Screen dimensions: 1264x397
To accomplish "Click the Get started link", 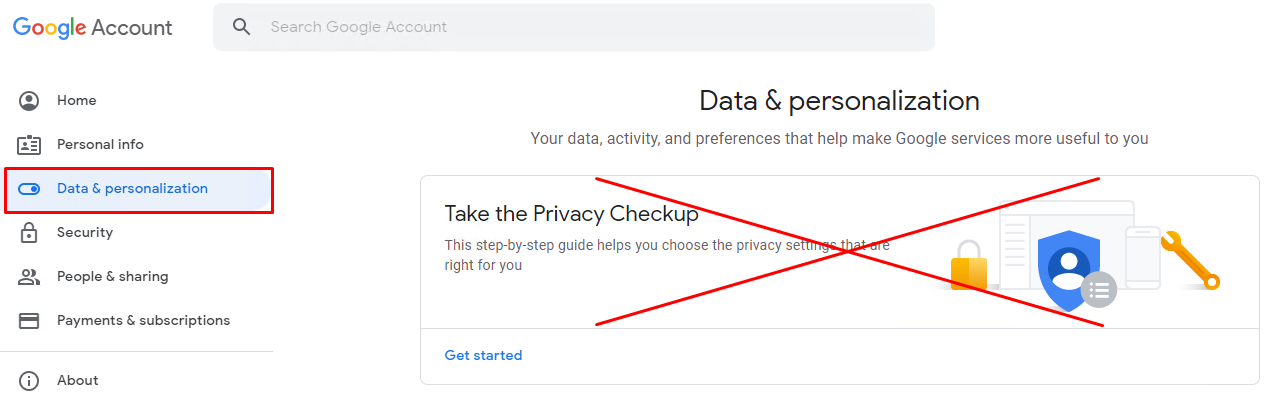I will point(483,355).
